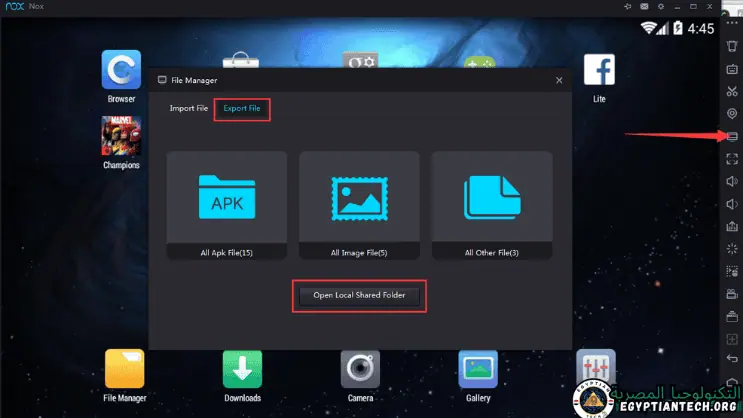Open the All Apk File(15) tile
Viewport: 743px width, 418px height.
[x=227, y=205]
